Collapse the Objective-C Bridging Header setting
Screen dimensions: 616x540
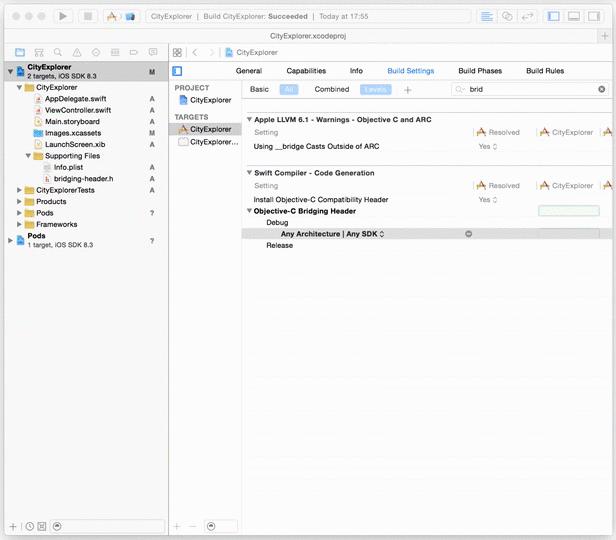coord(249,211)
